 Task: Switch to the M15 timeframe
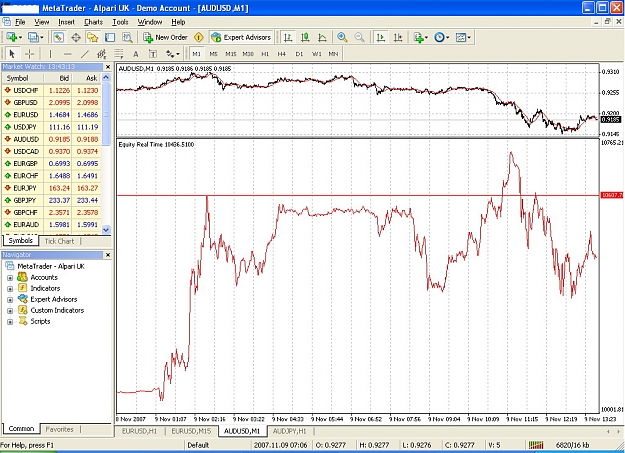(231, 54)
